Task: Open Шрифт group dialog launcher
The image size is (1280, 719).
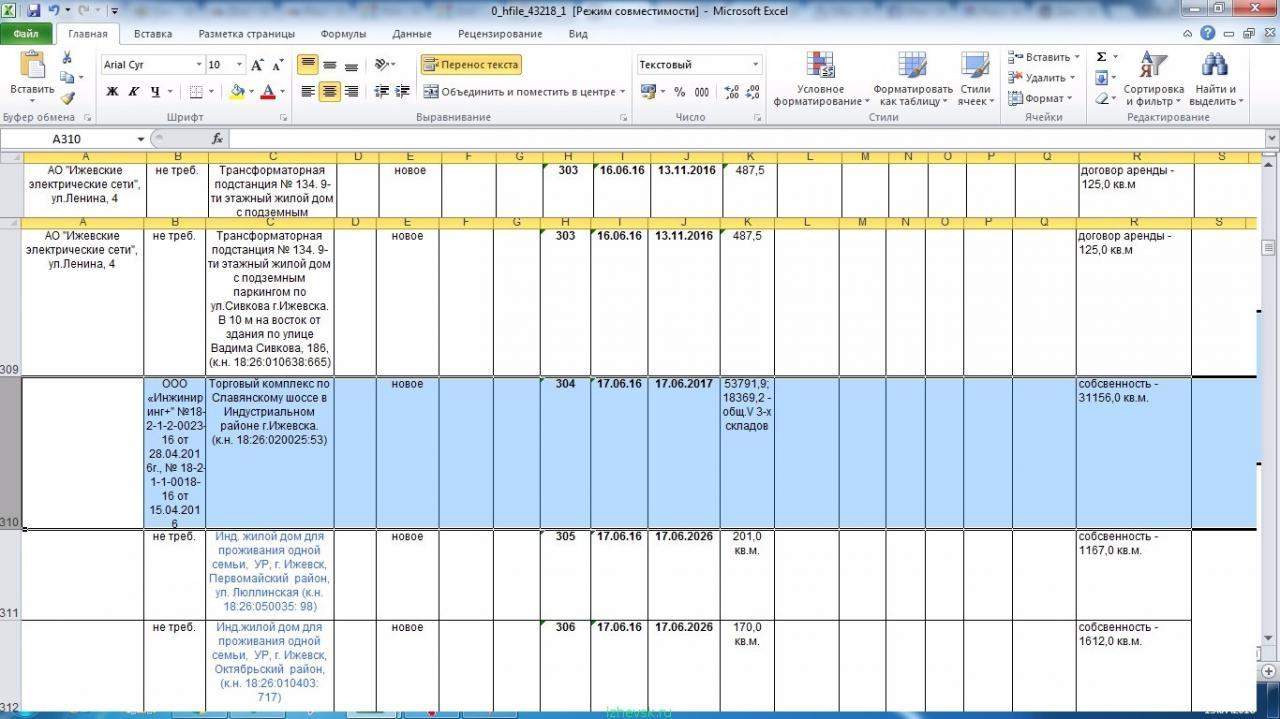Action: (284, 118)
